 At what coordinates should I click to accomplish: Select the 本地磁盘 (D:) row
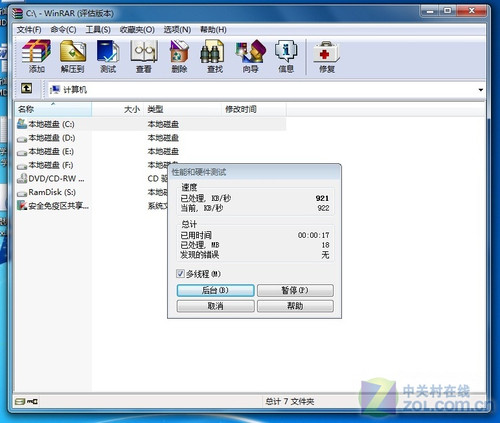point(151,138)
